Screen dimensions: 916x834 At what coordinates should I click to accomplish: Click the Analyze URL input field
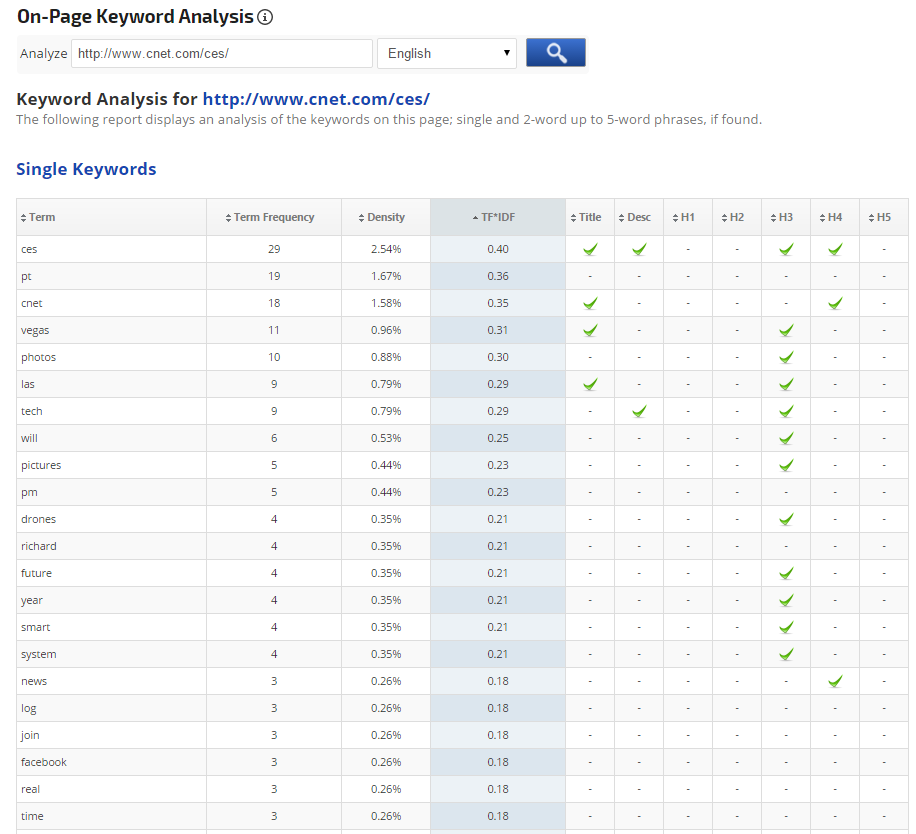tap(221, 53)
